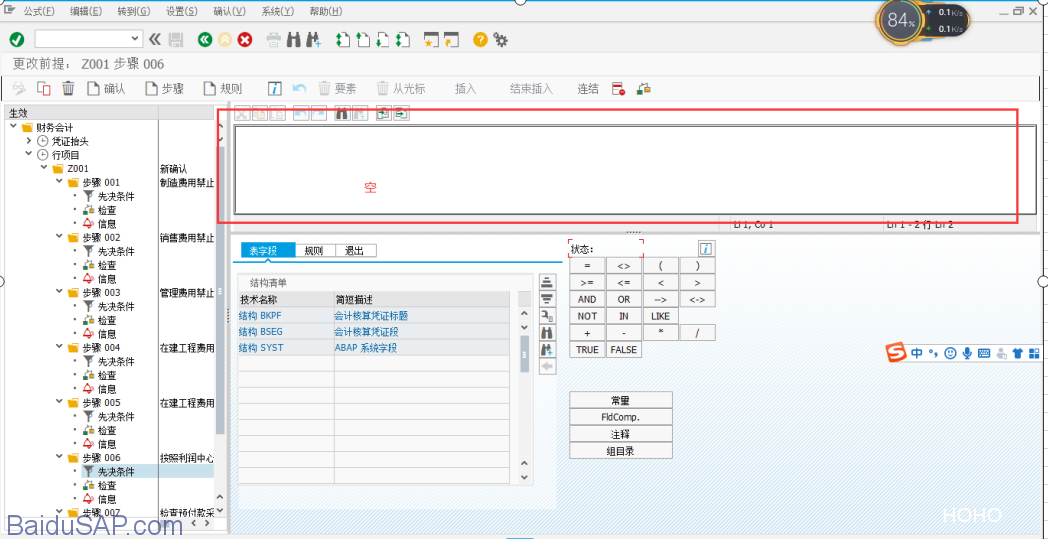Viewport: 1048px width, 539px height.
Task: Open the transaction command field dropdown
Action: (136, 39)
